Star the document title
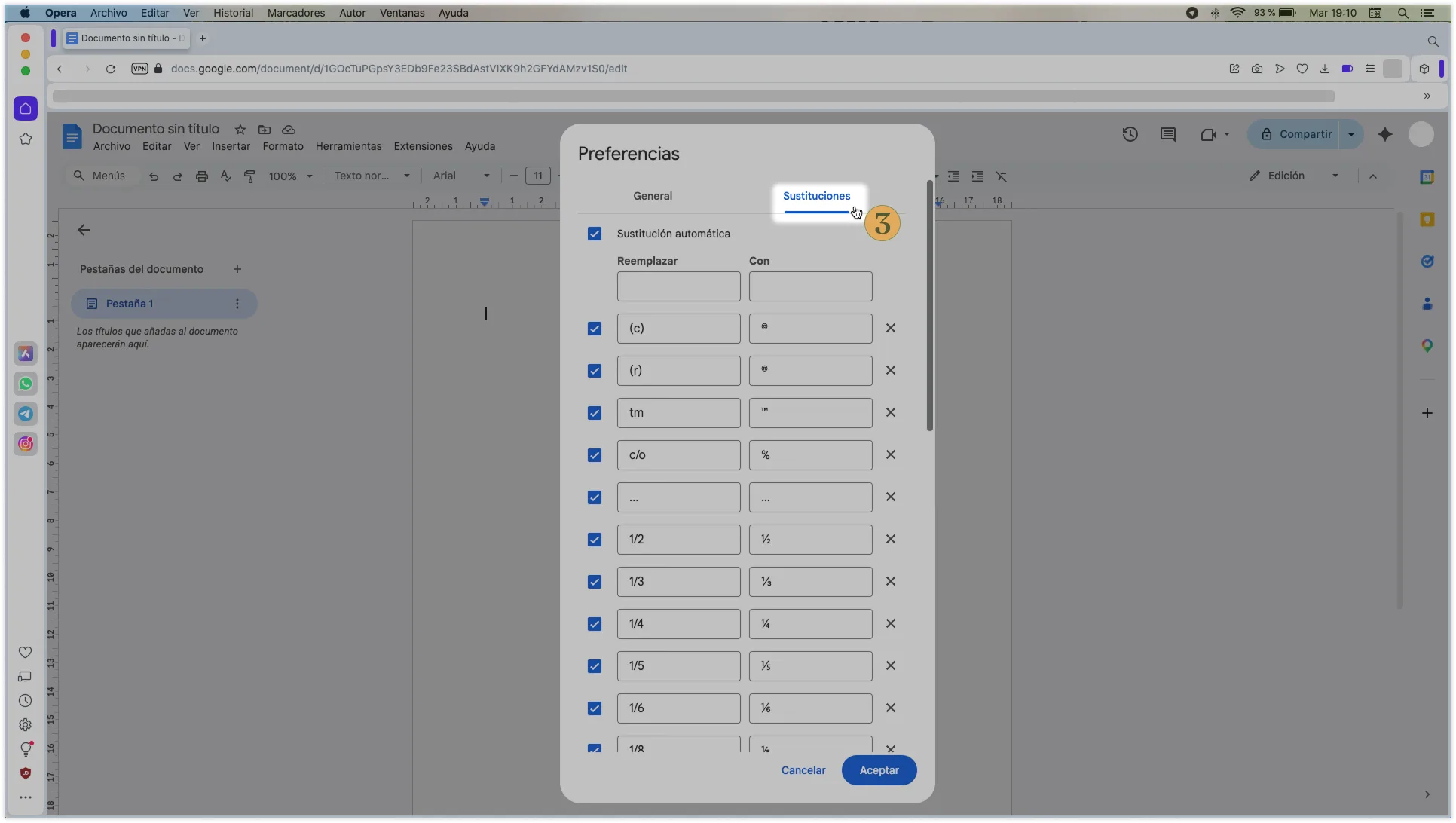This screenshot has width=1456, height=823. (240, 130)
